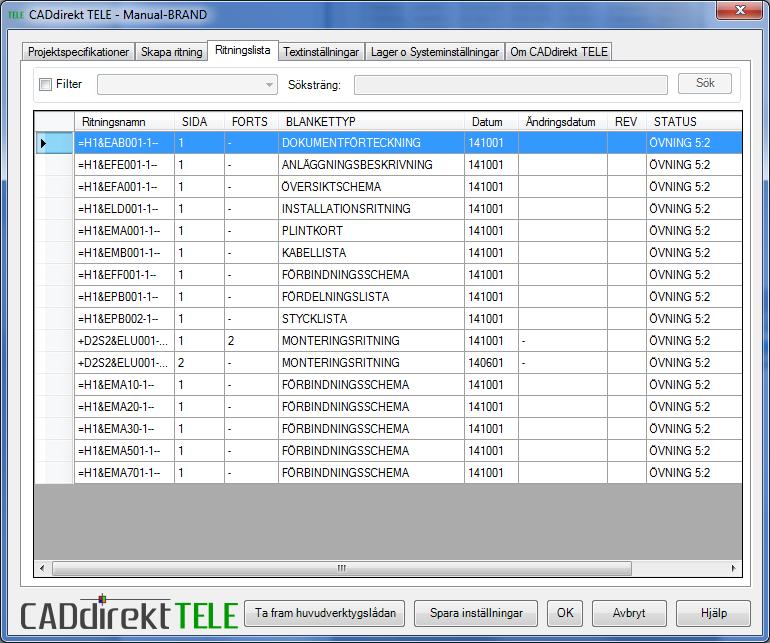Click horizontal scrollbar left arrow
The image size is (770, 643).
(x=42, y=568)
